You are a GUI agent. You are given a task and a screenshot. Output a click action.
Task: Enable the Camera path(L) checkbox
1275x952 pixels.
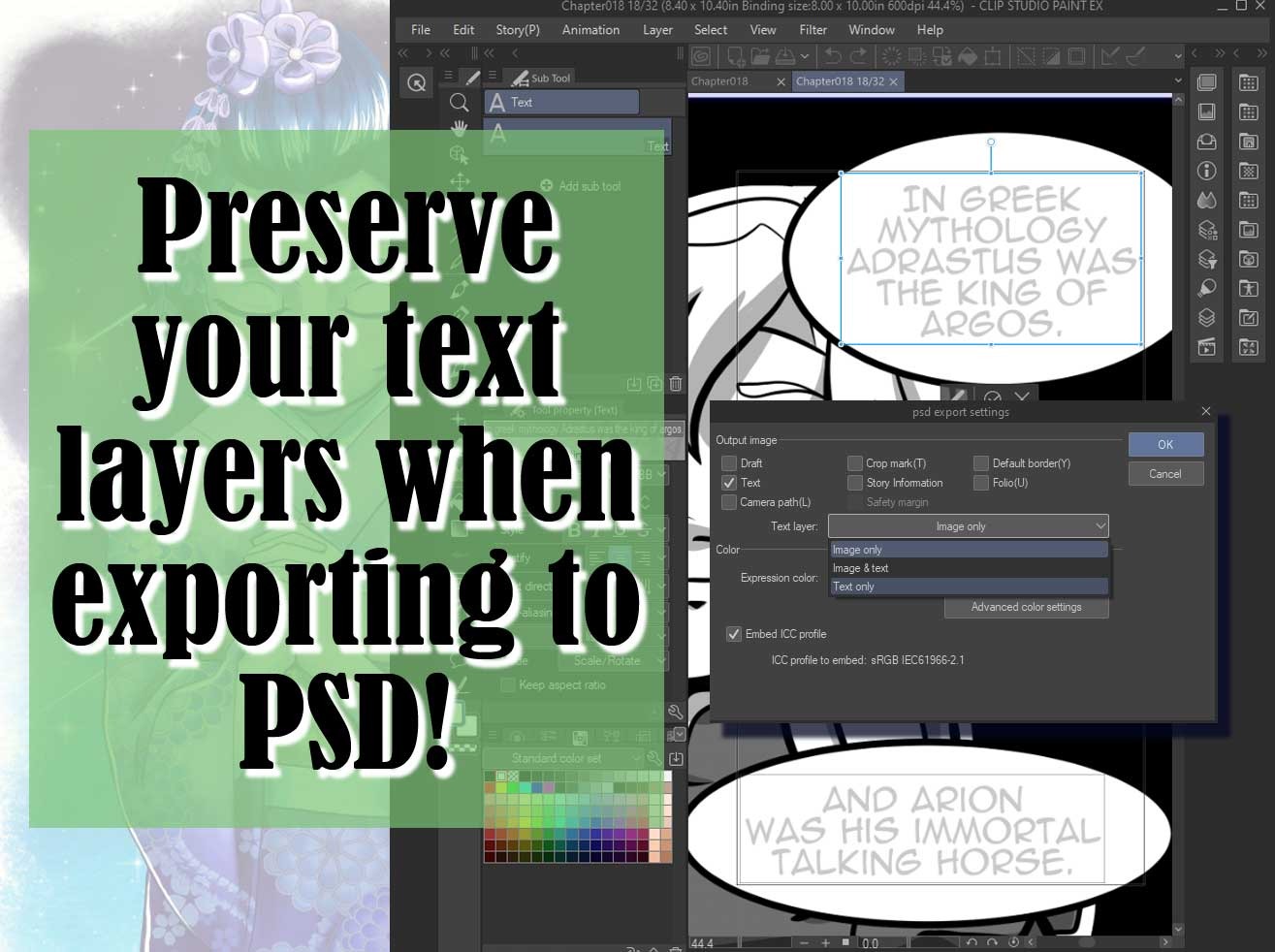click(x=729, y=502)
